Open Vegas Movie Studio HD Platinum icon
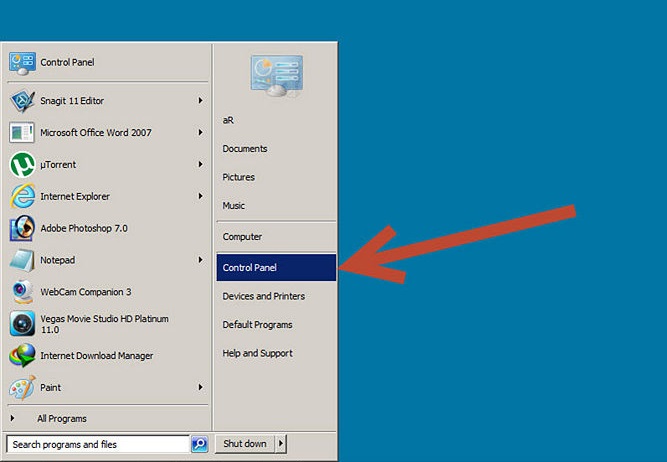This screenshot has height=462, width=667. click(x=22, y=324)
